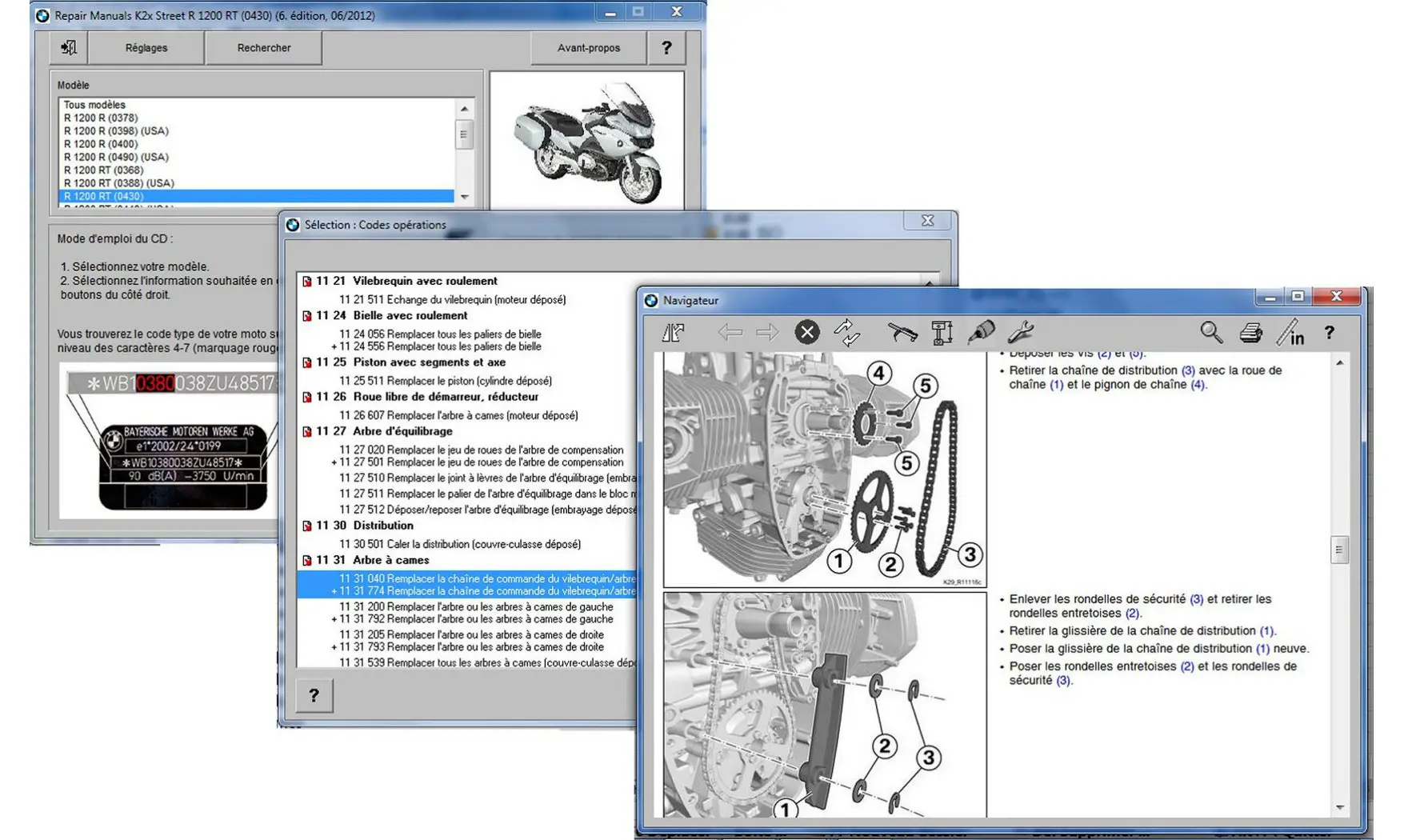Click the magnifier search icon in Navigateur
The width and height of the screenshot is (1404, 840).
click(x=1211, y=332)
